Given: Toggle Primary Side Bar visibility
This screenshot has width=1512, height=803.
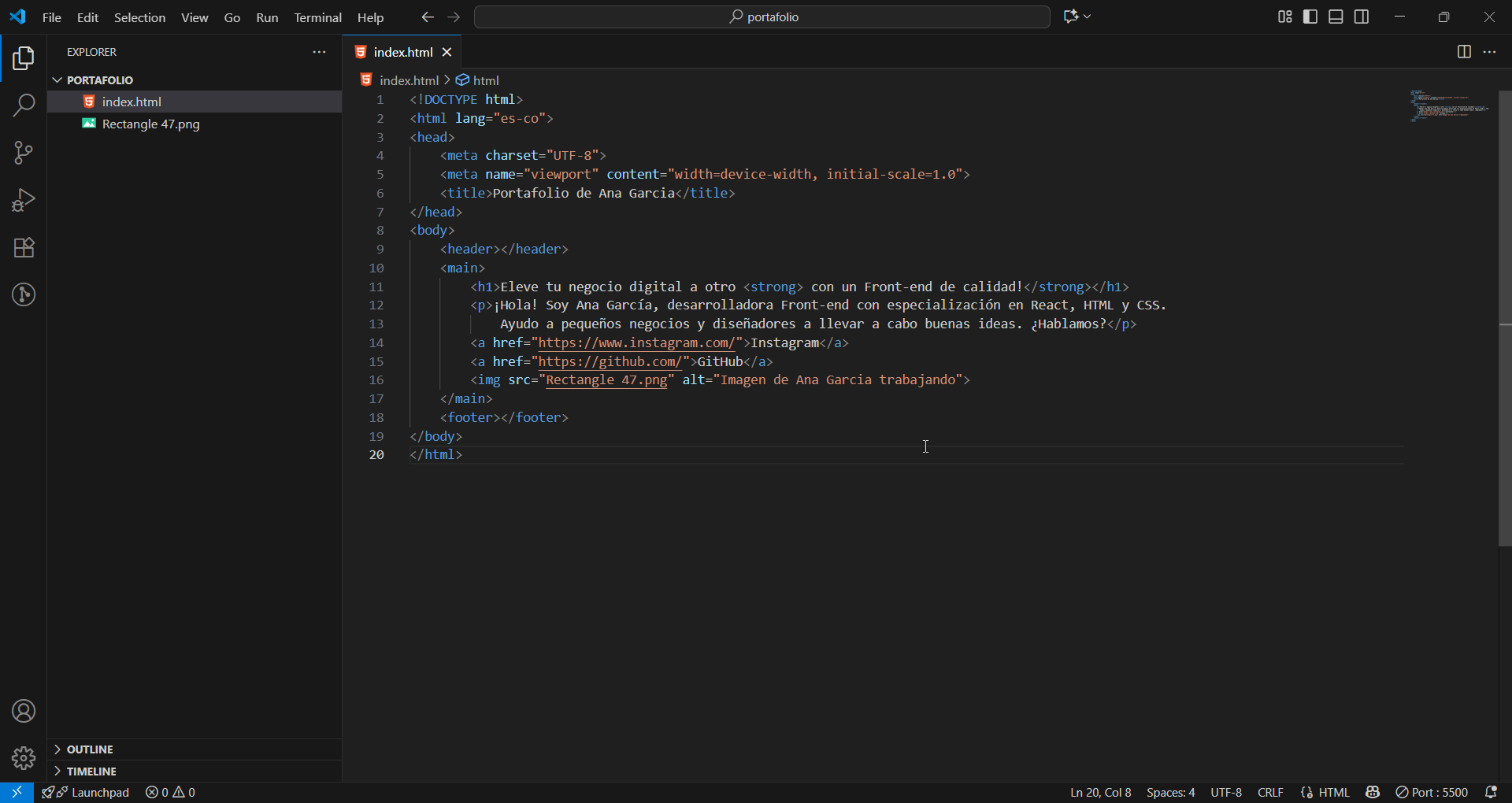Looking at the screenshot, I should (x=1310, y=17).
